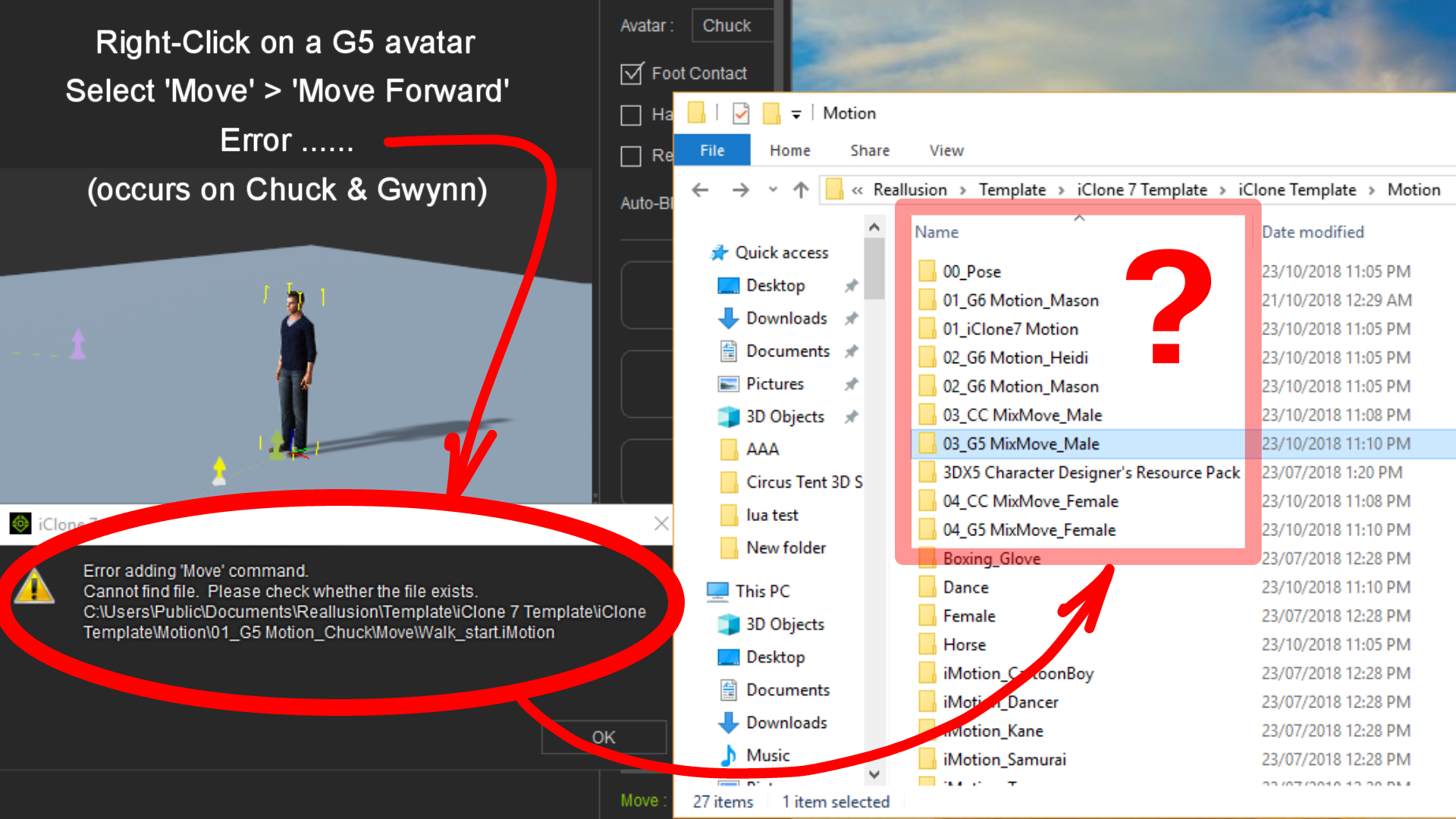The width and height of the screenshot is (1456, 819).
Task: Open the Quick Access Toolbar customize dropdown
Action: pos(796,115)
